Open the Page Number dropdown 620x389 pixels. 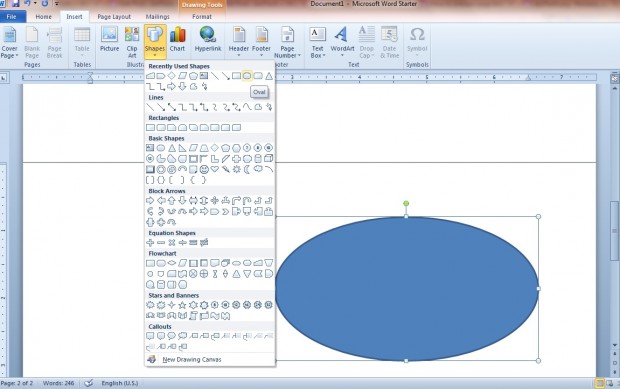coord(287,42)
